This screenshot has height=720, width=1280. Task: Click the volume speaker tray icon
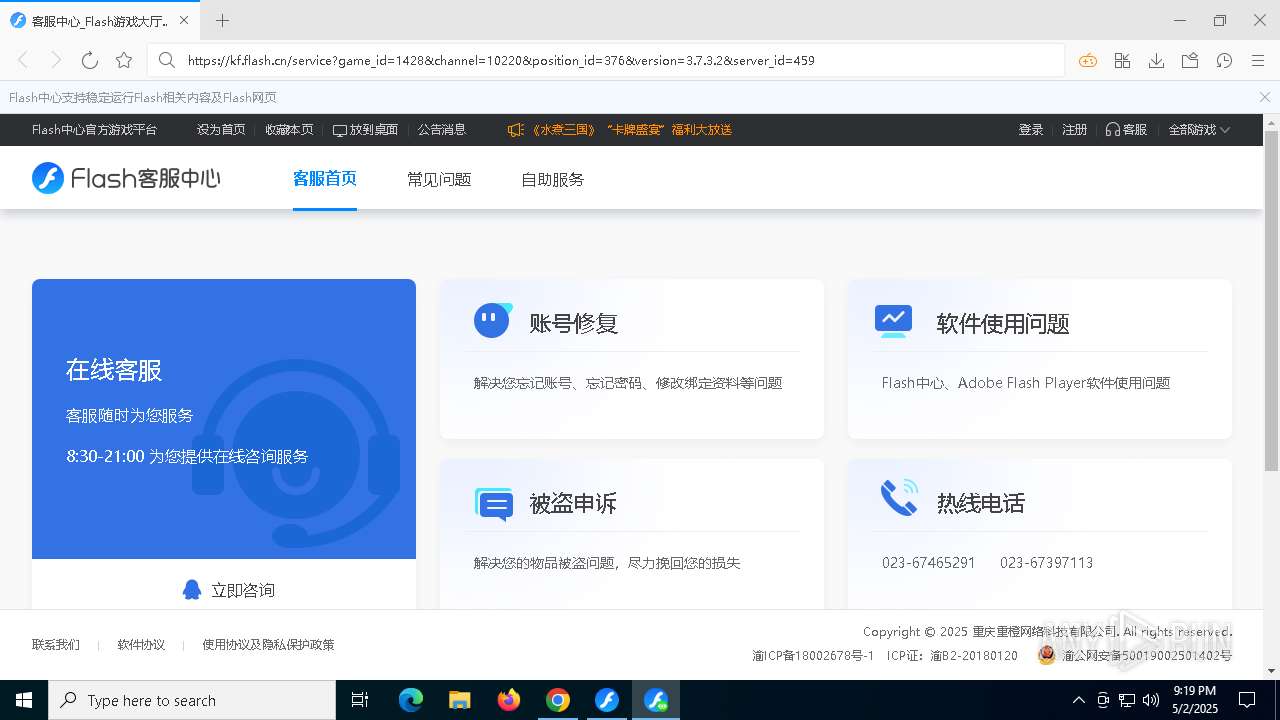[1150, 700]
